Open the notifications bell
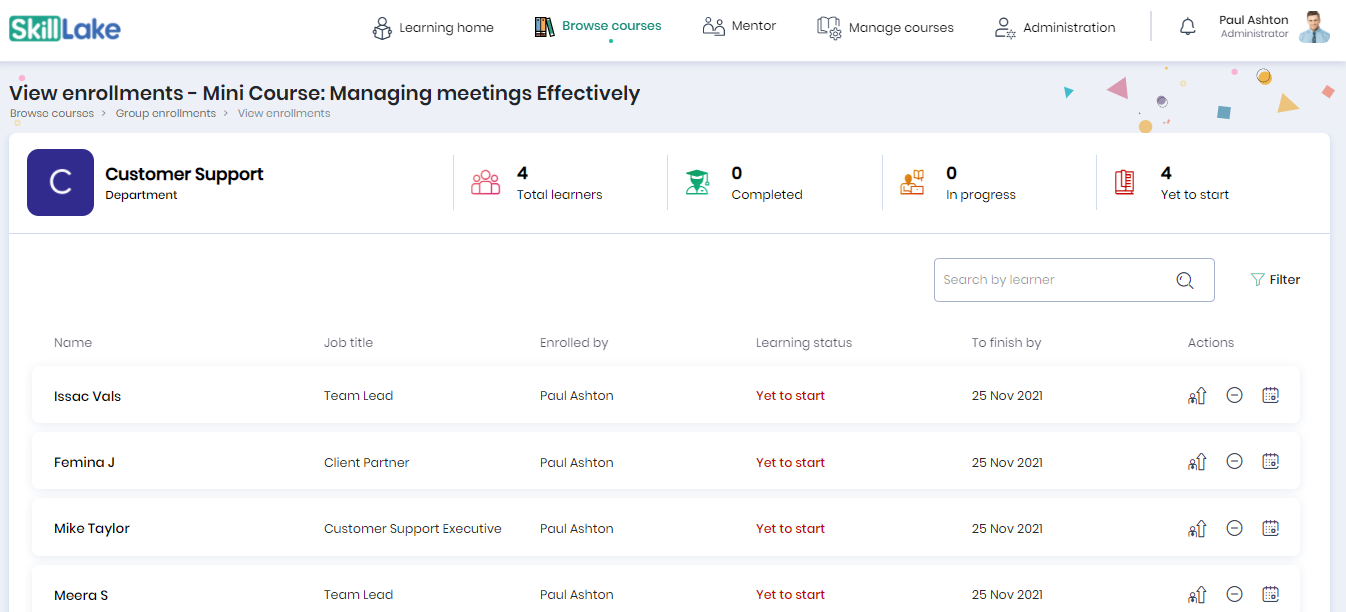This screenshot has height=612, width=1346. [x=1188, y=27]
